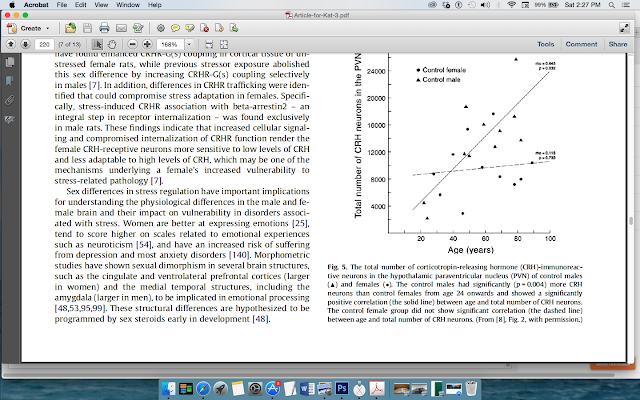Click the Save floppy disk icon
The height and width of the screenshot is (400, 640).
pyautogui.click(x=87, y=28)
